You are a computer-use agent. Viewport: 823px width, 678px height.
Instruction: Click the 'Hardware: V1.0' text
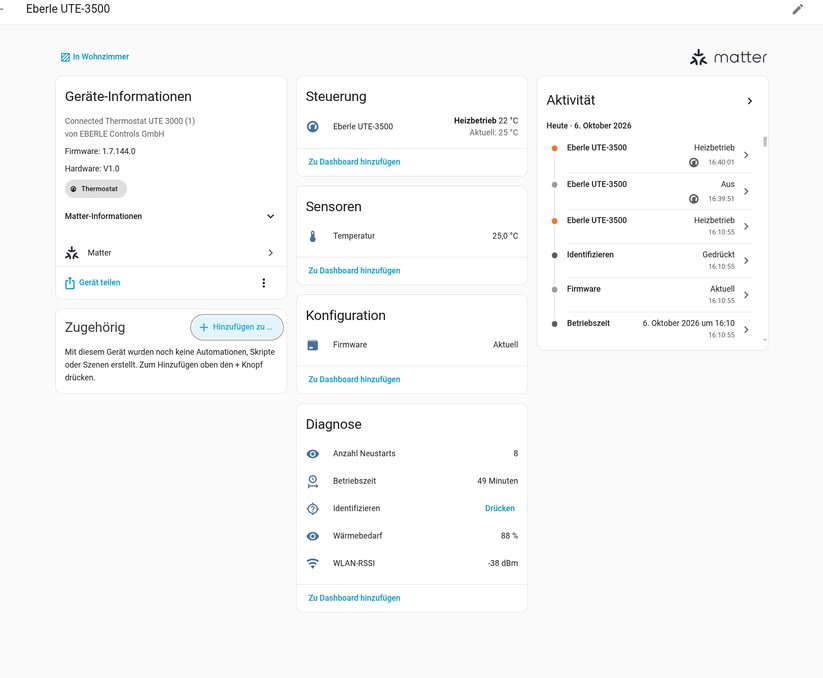pos(92,168)
